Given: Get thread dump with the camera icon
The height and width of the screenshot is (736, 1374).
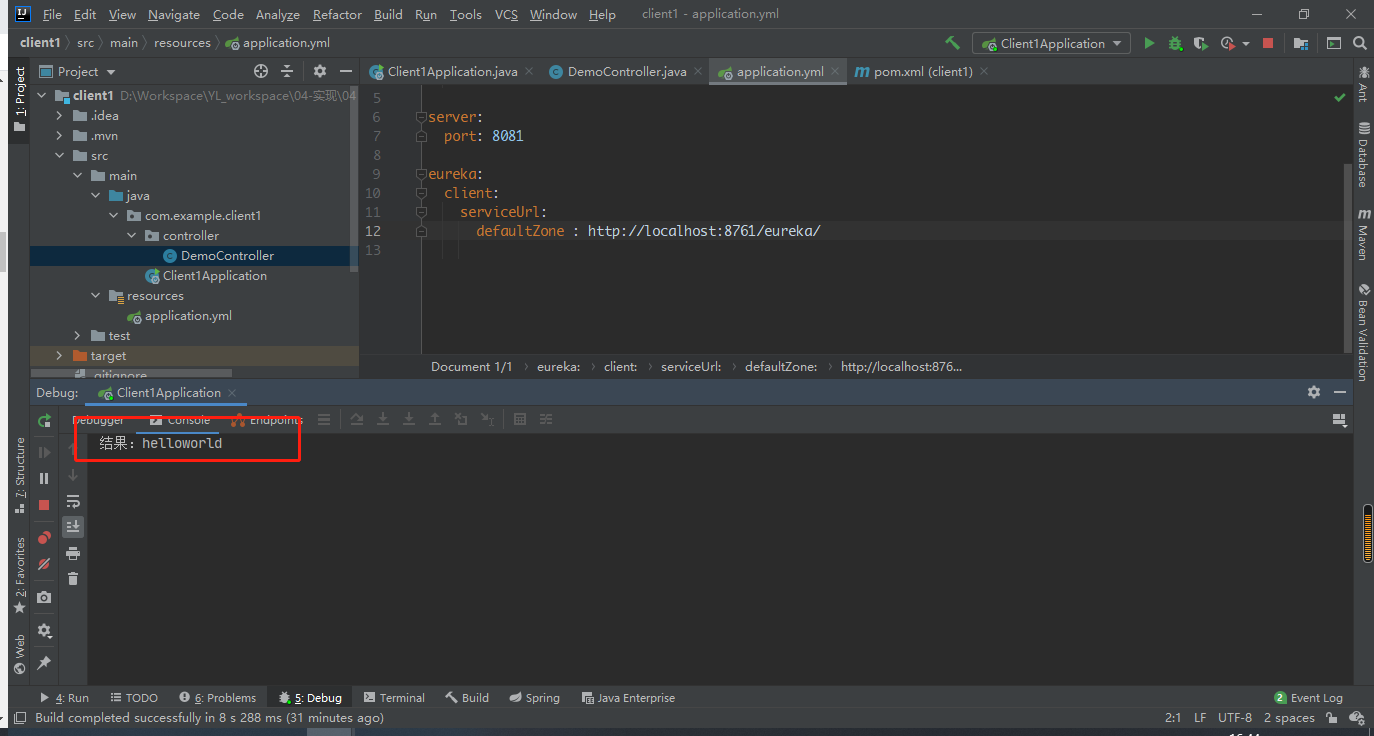Looking at the screenshot, I should click(x=44, y=597).
